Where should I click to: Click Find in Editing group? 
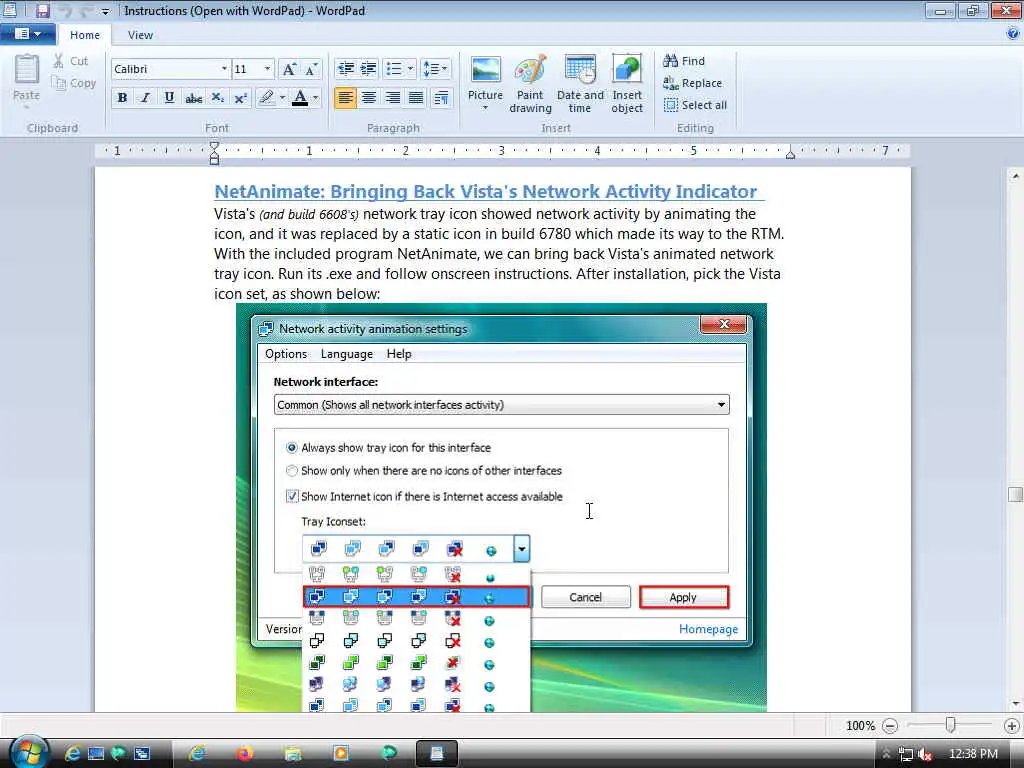(x=684, y=61)
